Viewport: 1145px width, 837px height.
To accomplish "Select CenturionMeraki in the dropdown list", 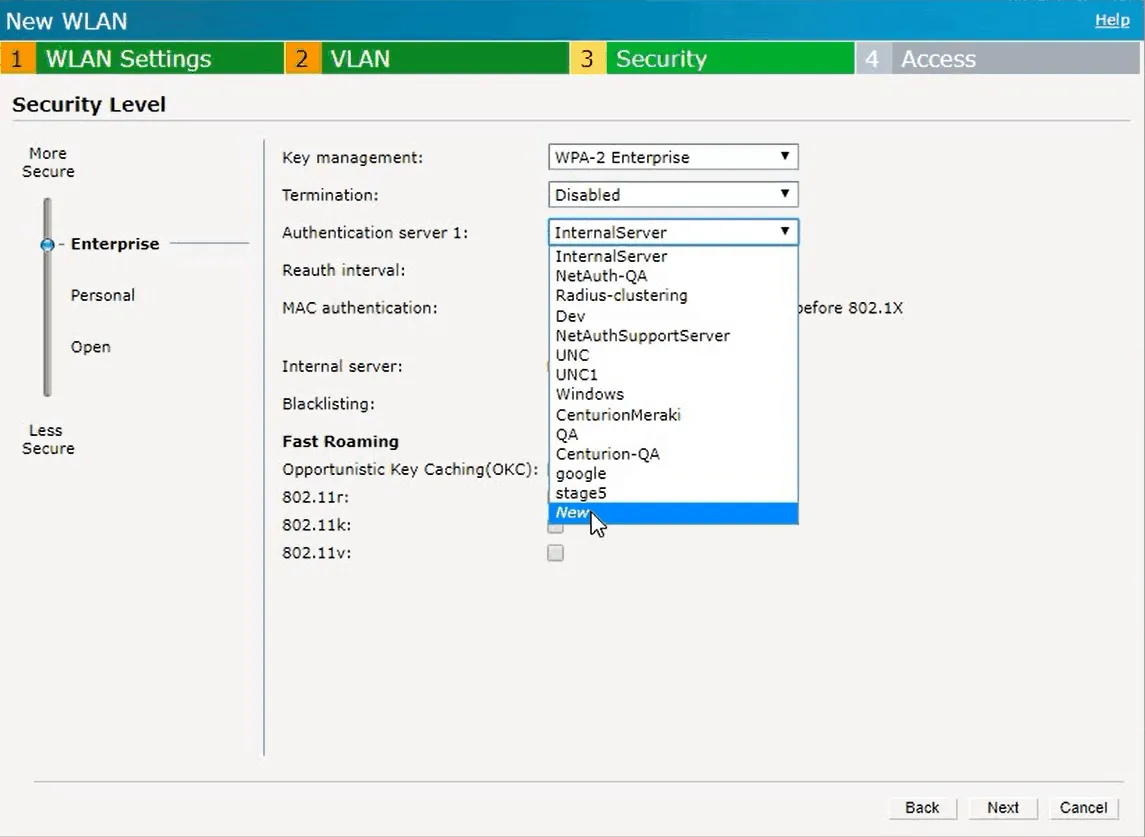I will 618,414.
